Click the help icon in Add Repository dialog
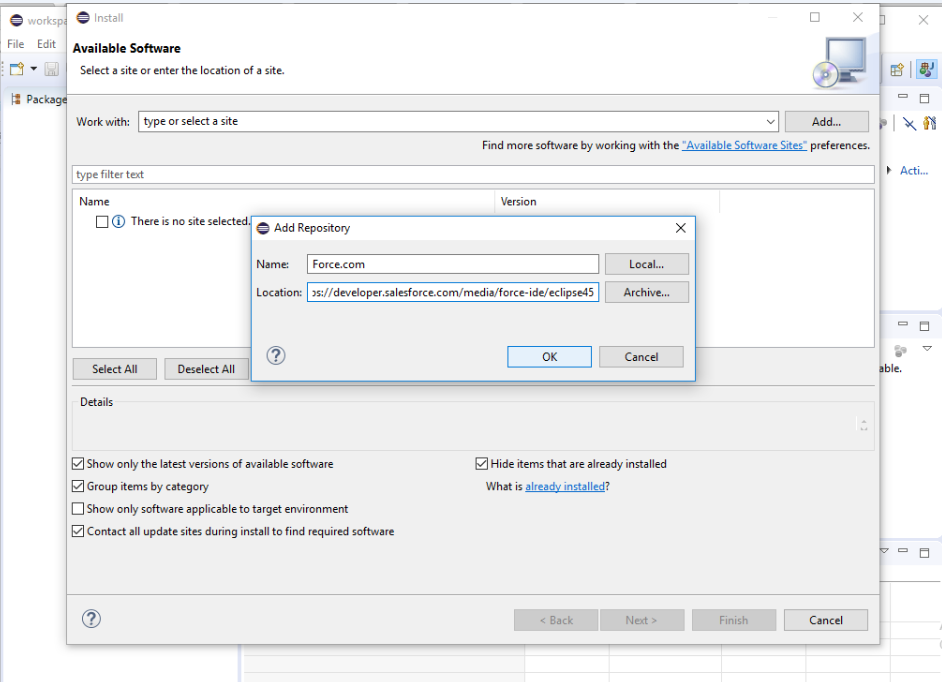 (276, 356)
